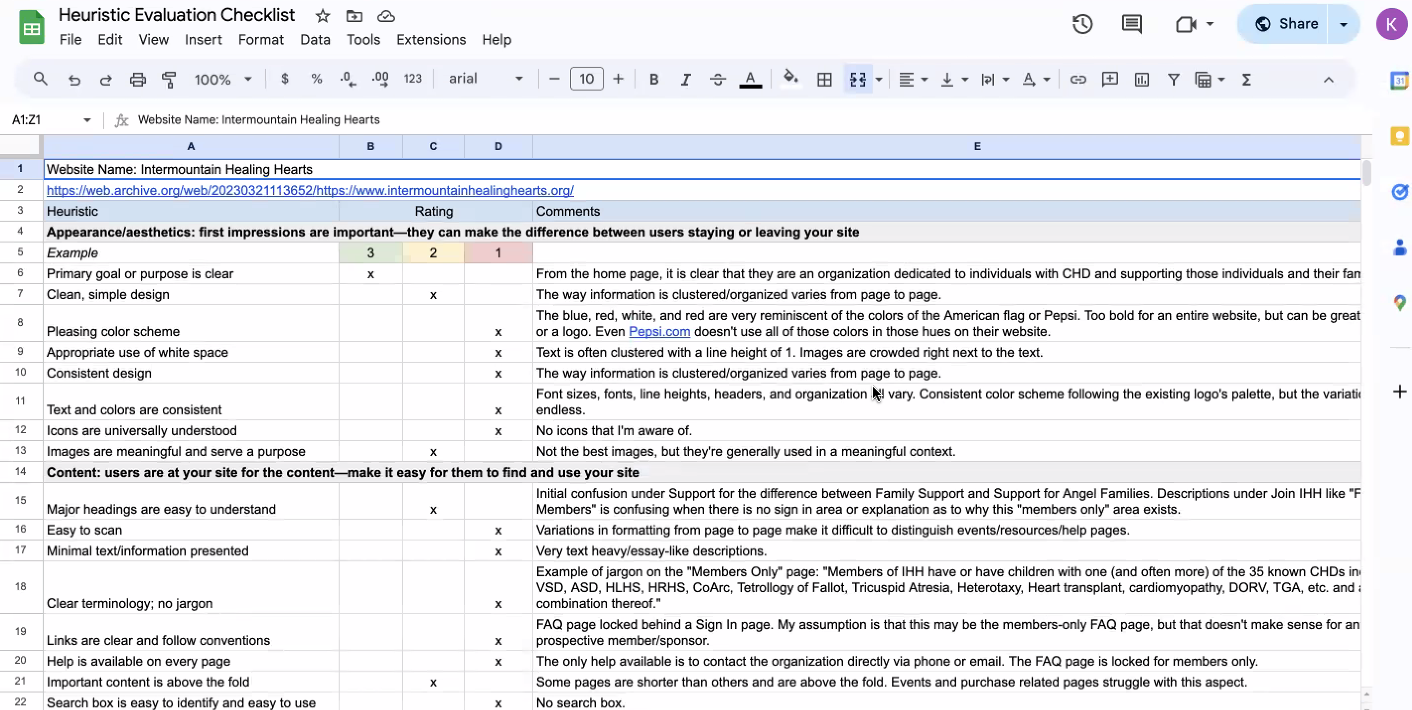Open the Format menu
1412x710 pixels.
click(261, 40)
